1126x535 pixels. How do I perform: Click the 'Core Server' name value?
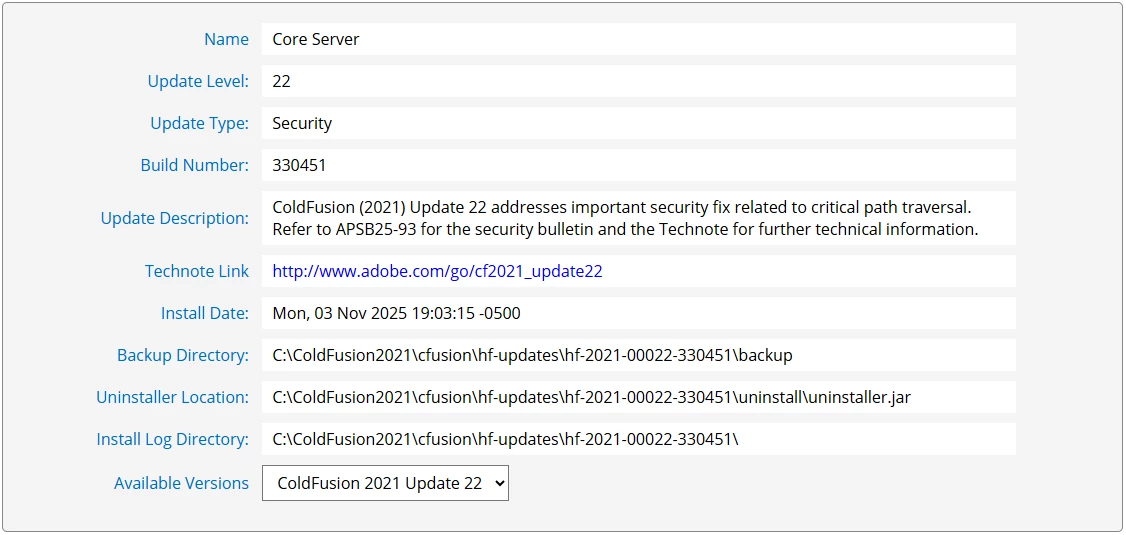tap(316, 39)
